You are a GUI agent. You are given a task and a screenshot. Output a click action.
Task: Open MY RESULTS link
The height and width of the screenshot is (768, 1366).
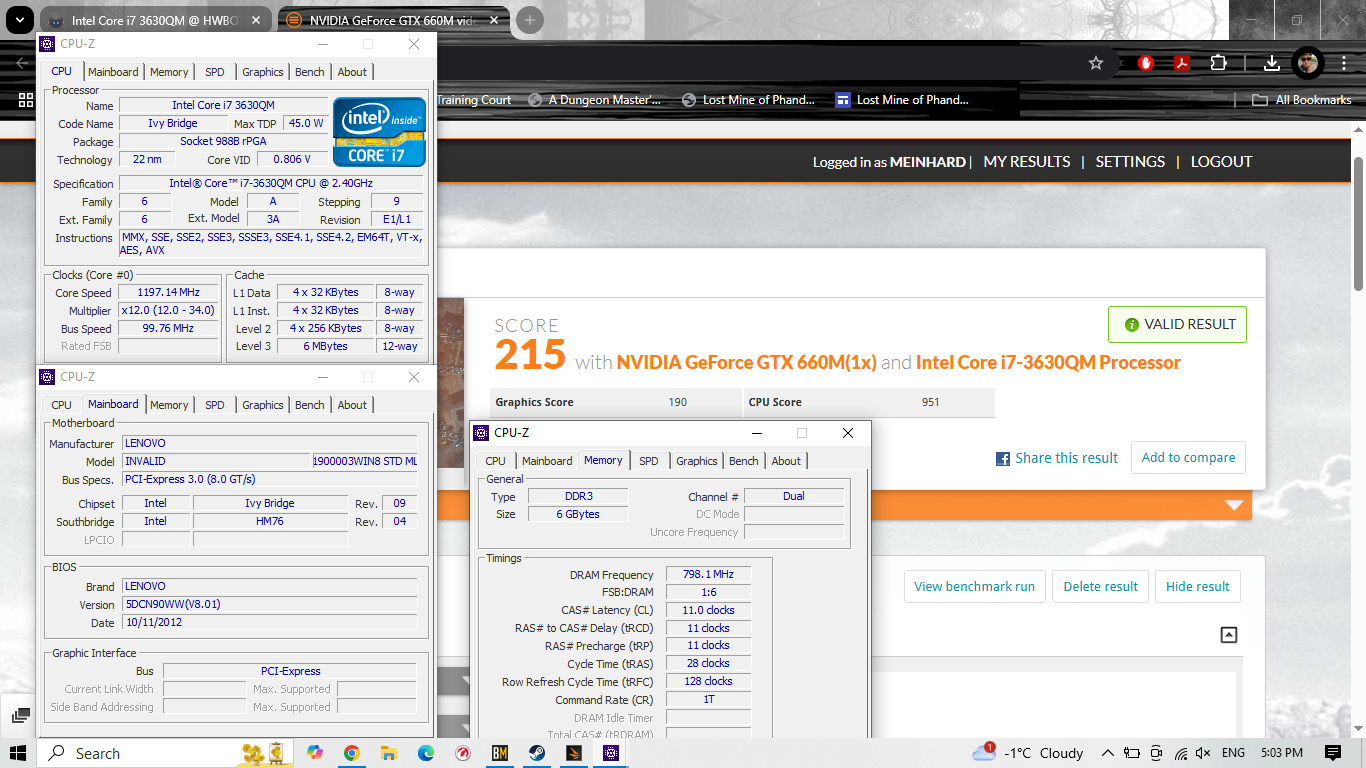click(x=1027, y=162)
